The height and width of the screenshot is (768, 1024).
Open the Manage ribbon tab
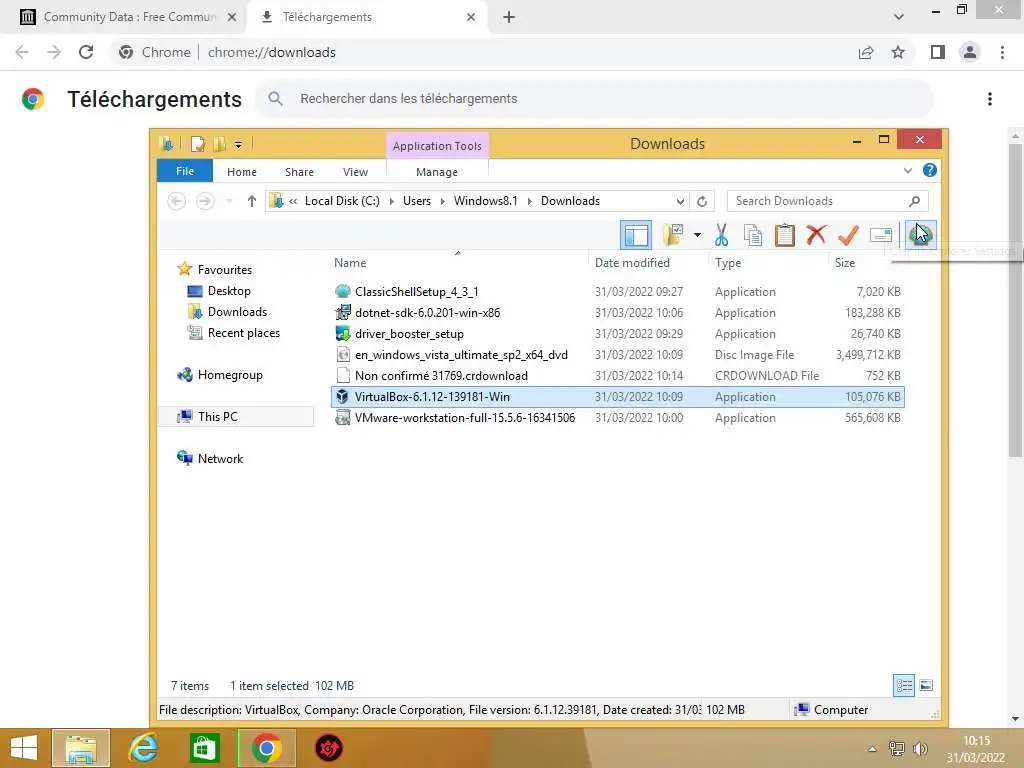pyautogui.click(x=437, y=172)
